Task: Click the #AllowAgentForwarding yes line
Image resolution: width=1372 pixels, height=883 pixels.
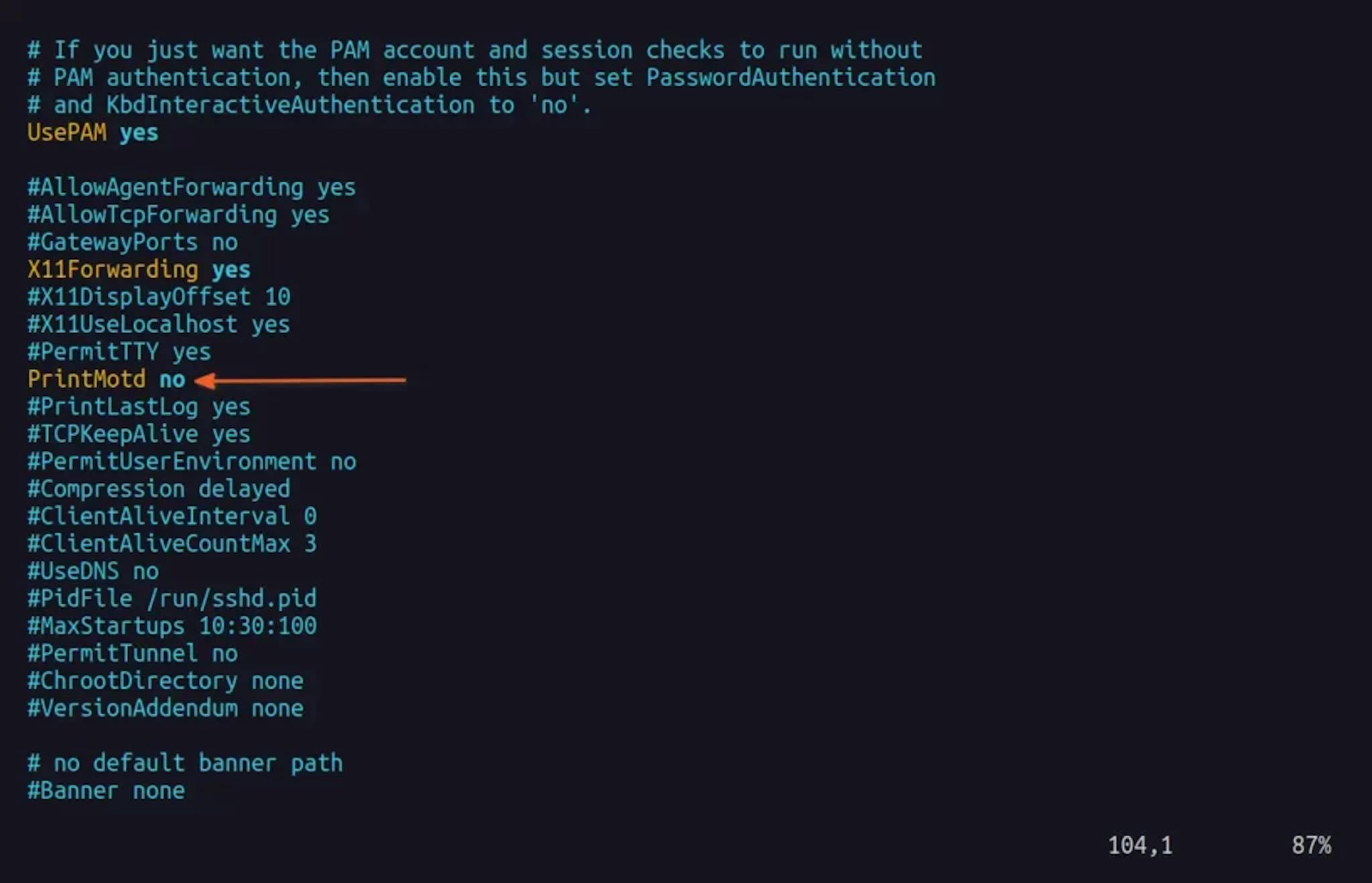Action: [x=192, y=188]
